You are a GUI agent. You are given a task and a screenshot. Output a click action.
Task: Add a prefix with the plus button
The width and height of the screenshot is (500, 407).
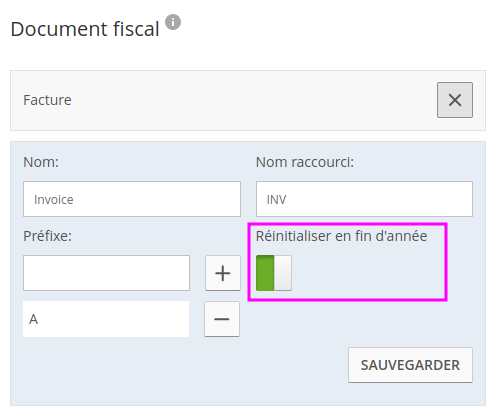tap(223, 273)
